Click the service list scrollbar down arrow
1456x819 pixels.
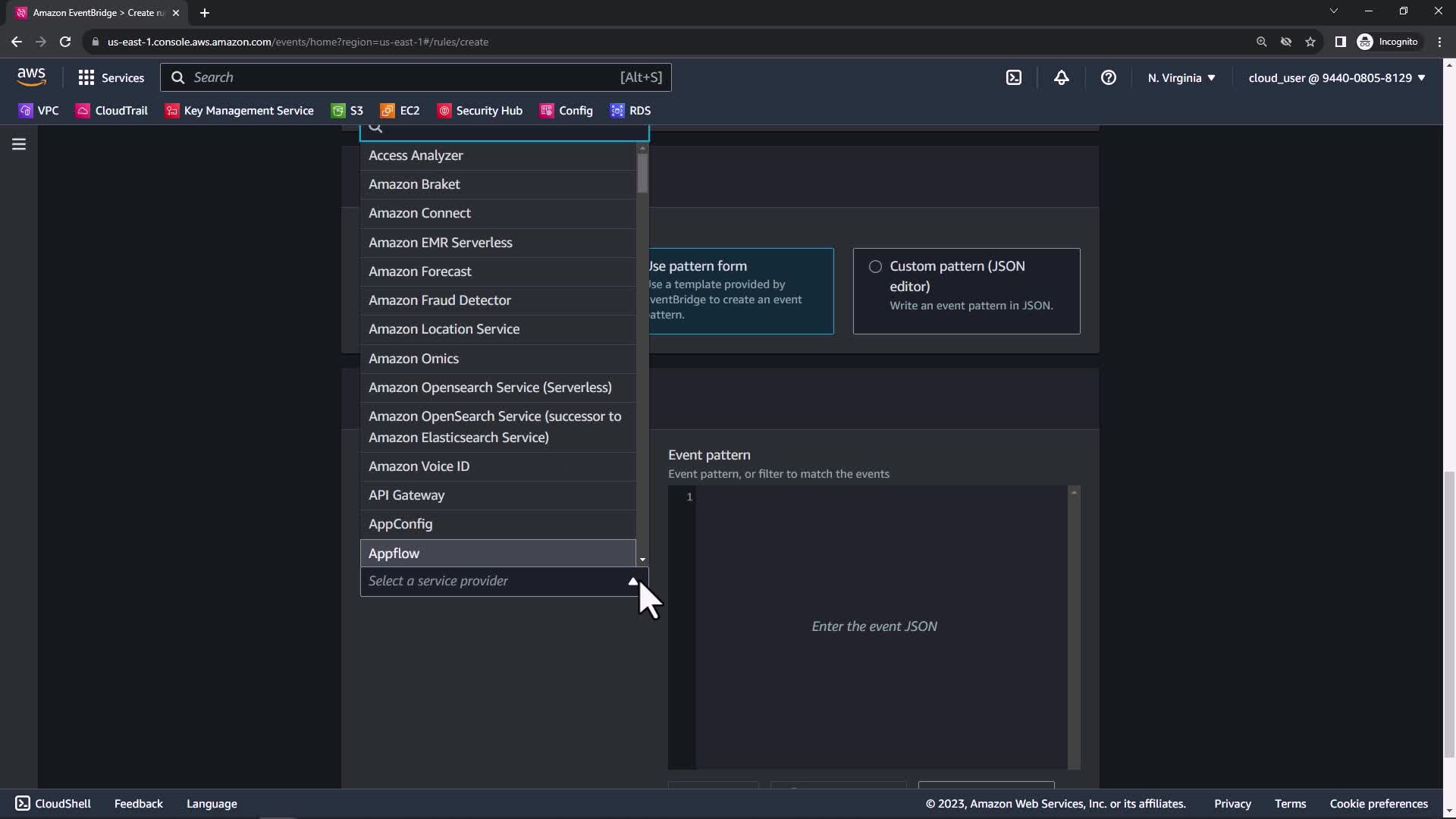642,560
